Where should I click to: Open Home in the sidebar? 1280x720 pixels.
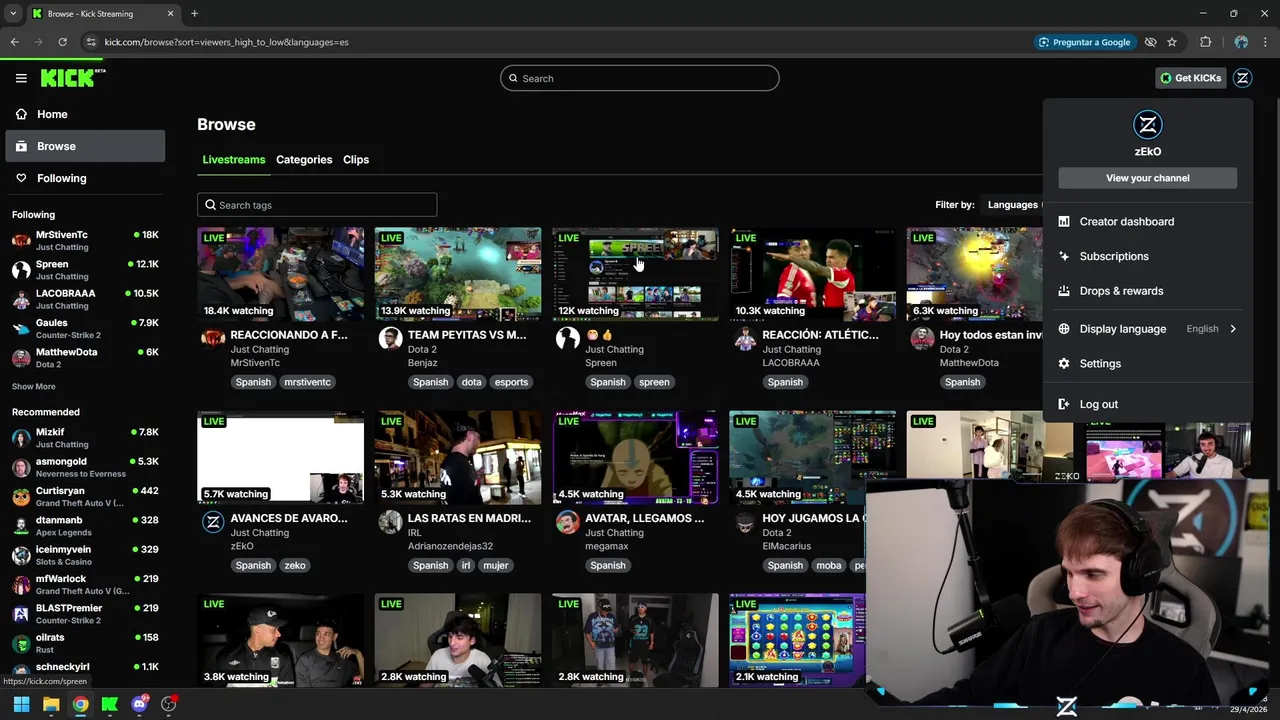pos(85,114)
